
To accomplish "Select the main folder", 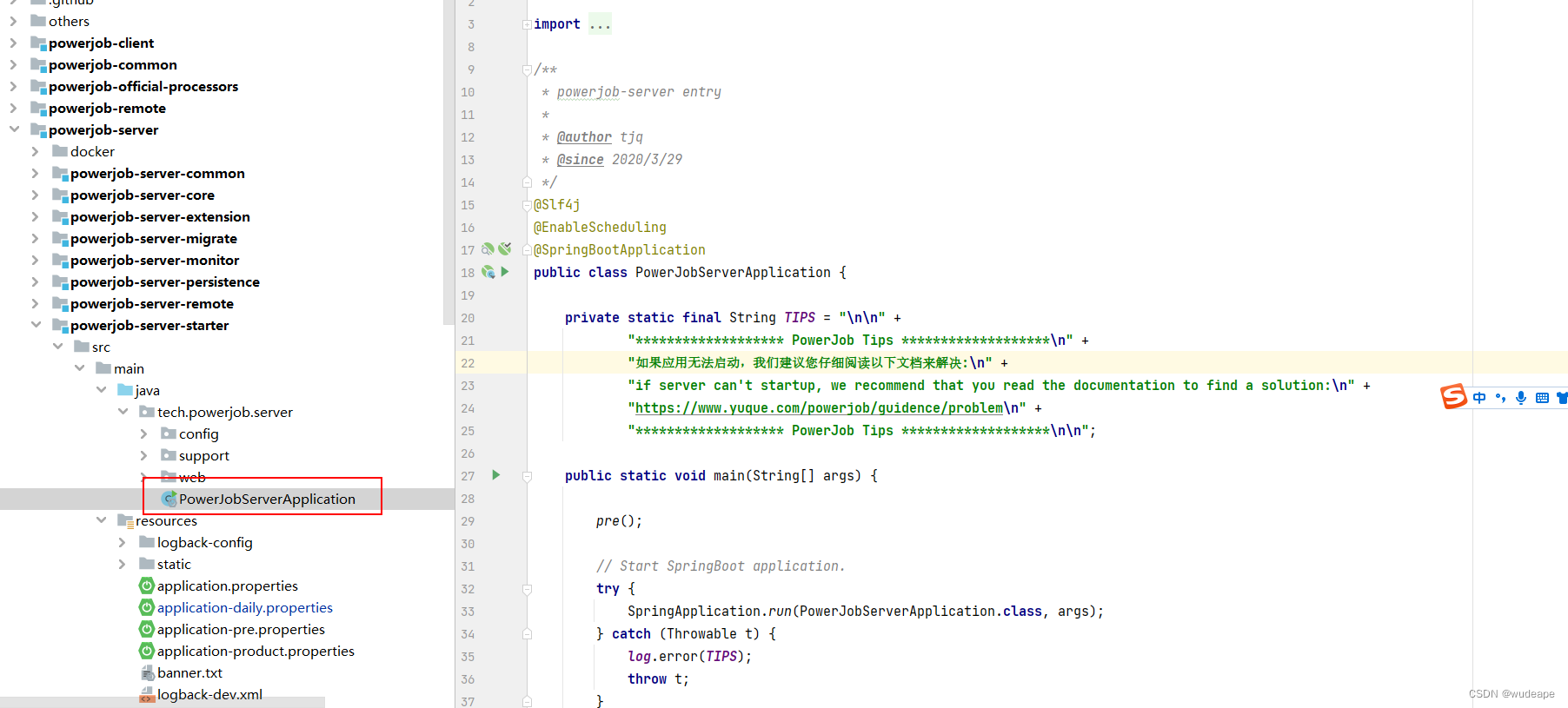I will click(x=129, y=368).
